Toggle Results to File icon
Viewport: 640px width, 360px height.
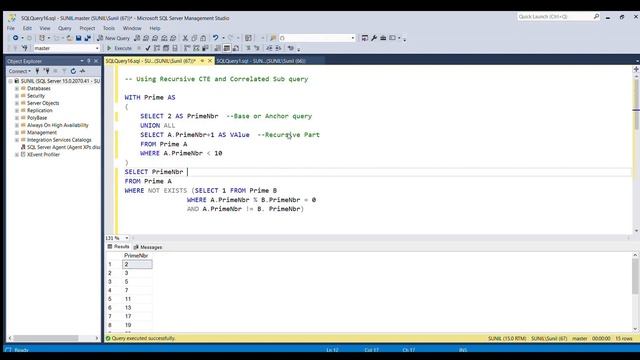[x=236, y=48]
